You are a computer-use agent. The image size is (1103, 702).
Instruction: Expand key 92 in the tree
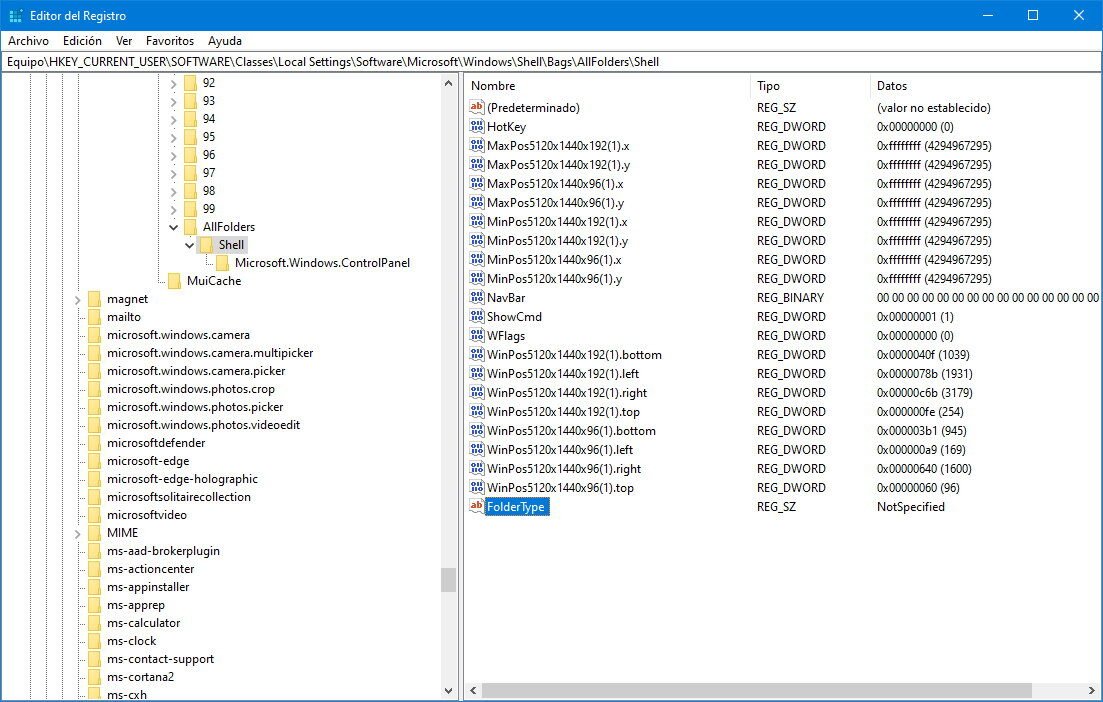(x=173, y=84)
